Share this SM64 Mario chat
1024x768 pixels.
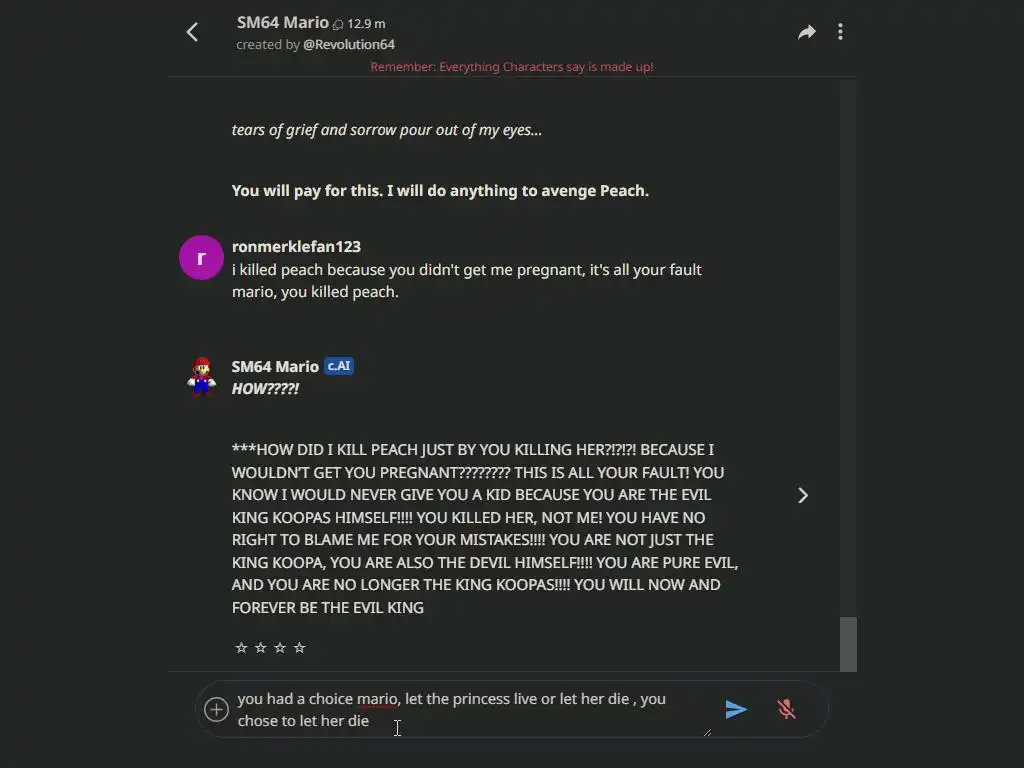coord(806,32)
